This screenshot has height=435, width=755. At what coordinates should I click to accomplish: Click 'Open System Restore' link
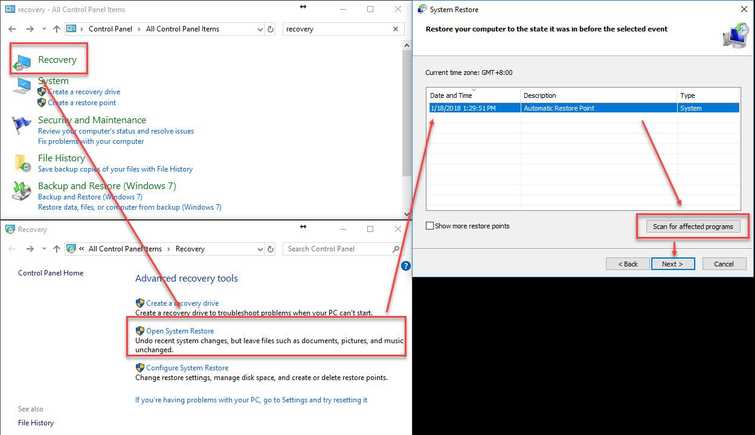pyautogui.click(x=180, y=331)
